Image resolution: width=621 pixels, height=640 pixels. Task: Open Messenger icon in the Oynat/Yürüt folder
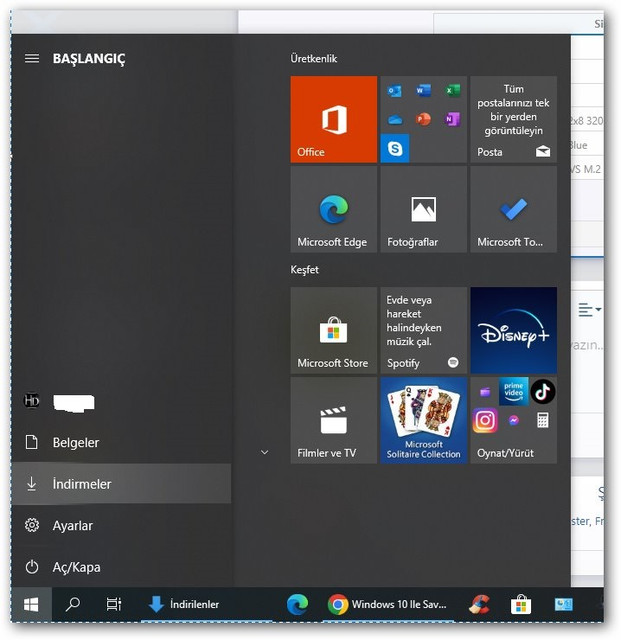(x=514, y=420)
